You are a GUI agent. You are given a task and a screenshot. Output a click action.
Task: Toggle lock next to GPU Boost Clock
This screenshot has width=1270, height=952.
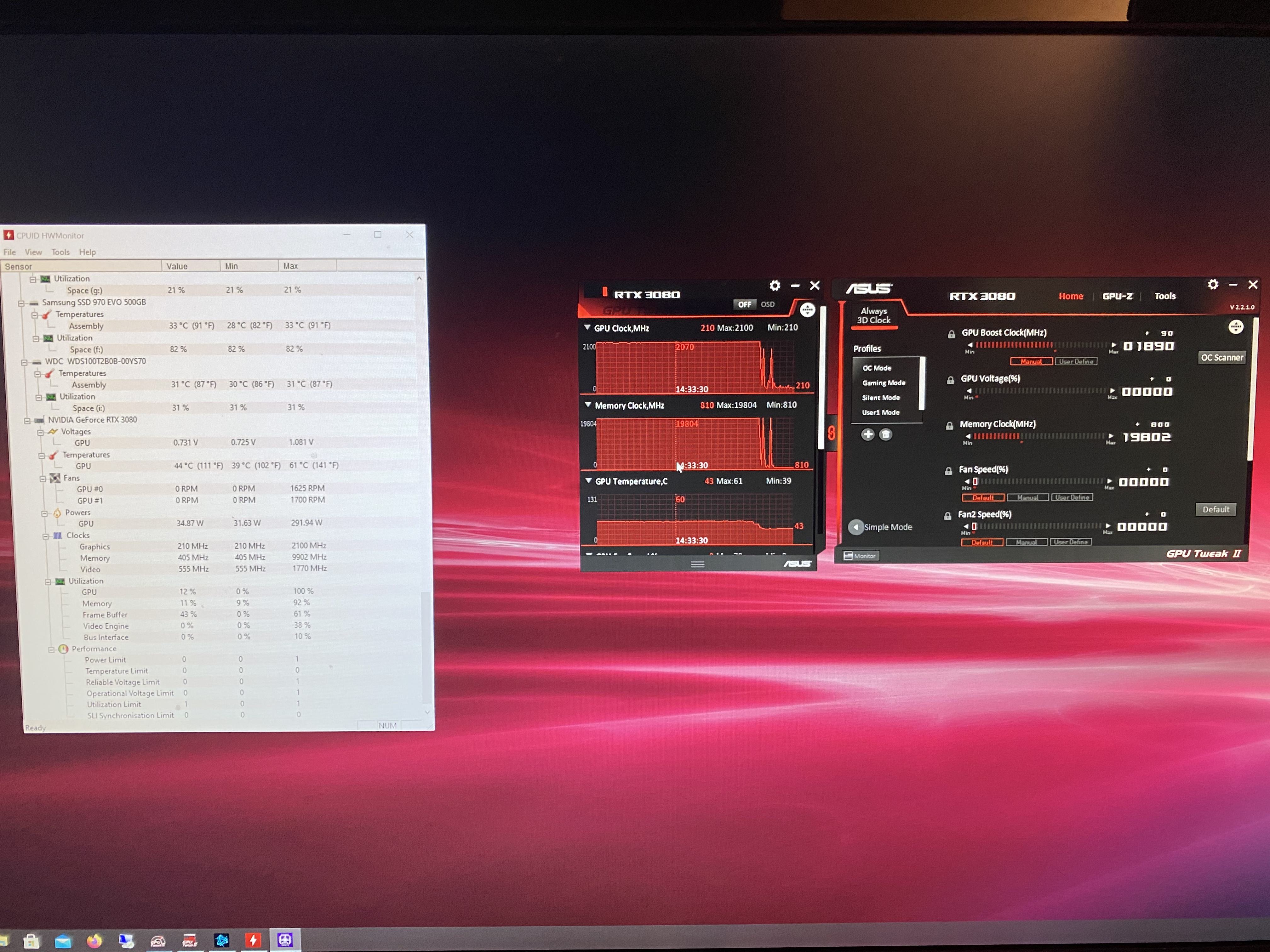[x=951, y=334]
